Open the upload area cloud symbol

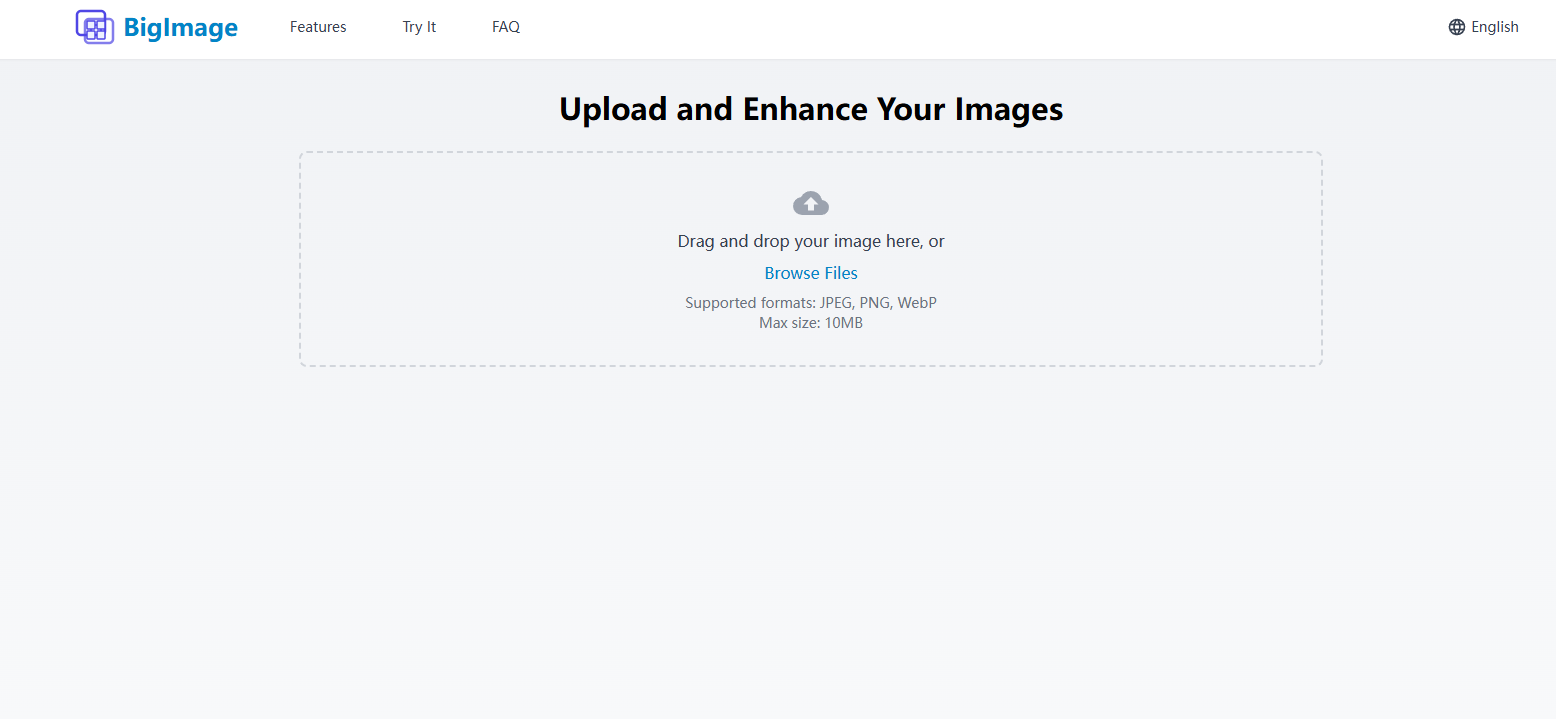810,202
